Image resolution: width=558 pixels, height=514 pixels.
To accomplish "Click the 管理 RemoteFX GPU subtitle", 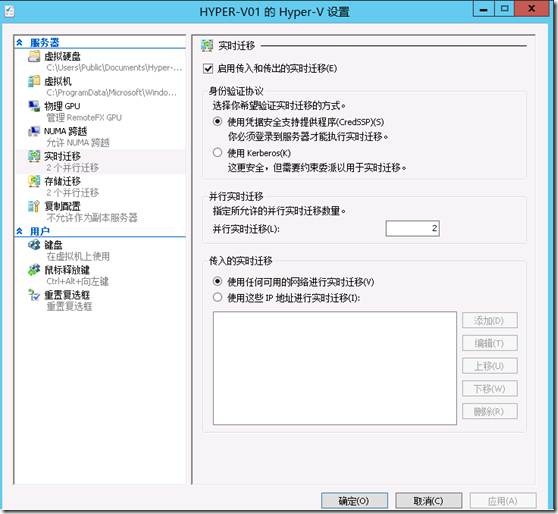I will (x=84, y=117).
